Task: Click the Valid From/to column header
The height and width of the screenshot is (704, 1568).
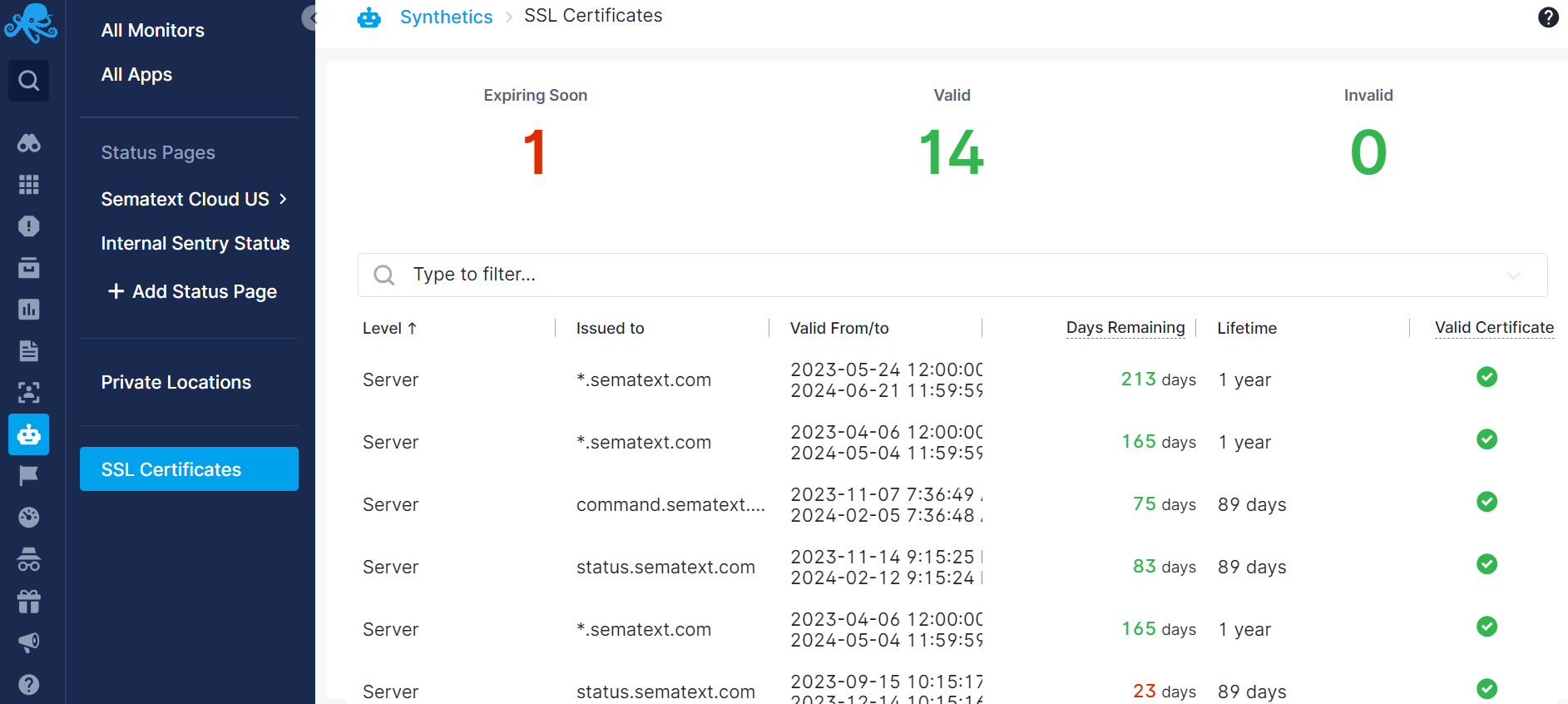Action: tap(839, 328)
